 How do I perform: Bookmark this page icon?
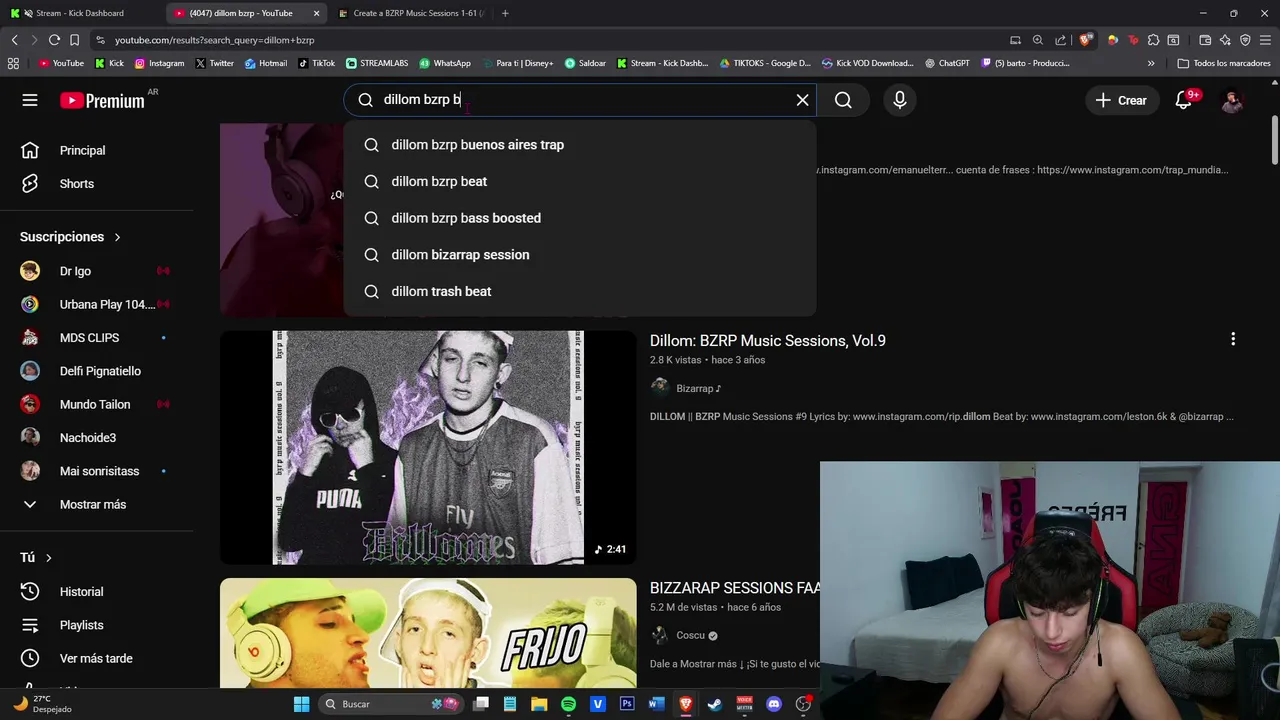[74, 40]
